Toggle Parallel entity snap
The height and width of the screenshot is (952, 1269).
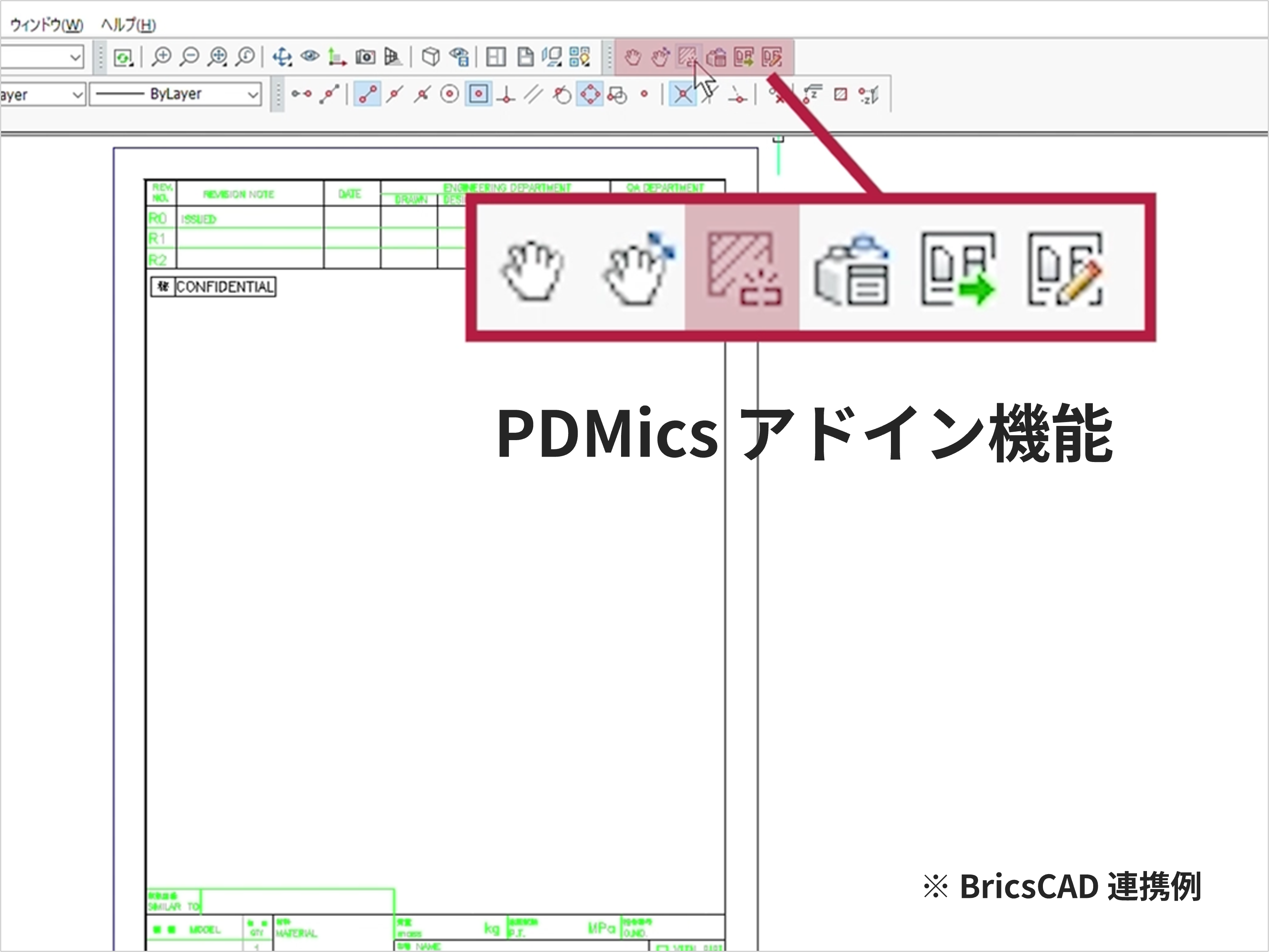[x=534, y=94]
